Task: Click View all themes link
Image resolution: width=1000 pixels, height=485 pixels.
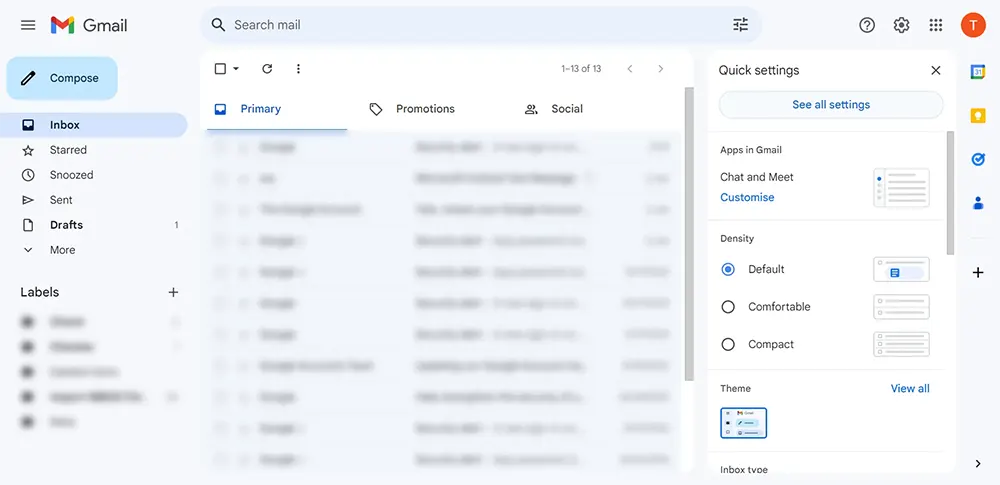Action: click(910, 388)
